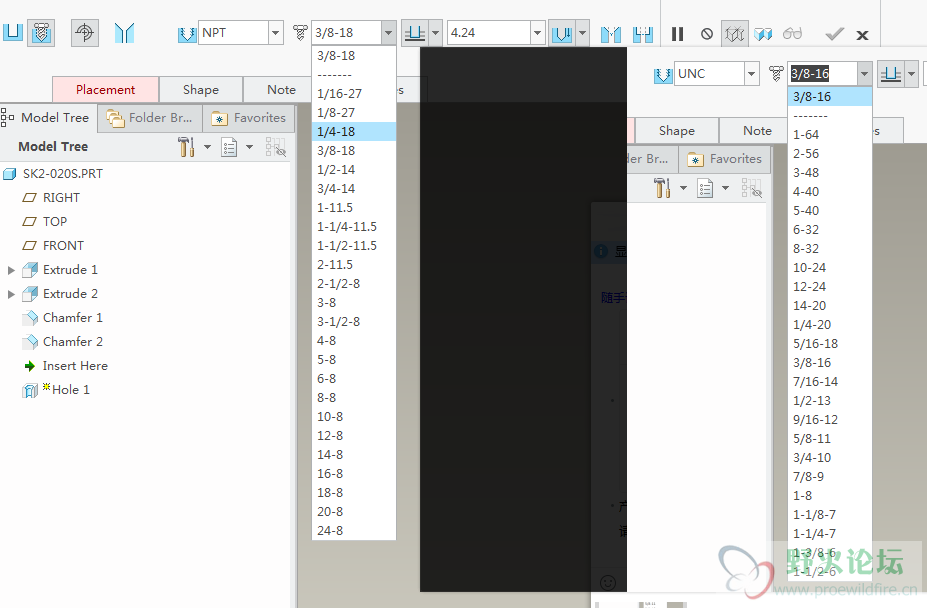Expand the Extrude 1 feature
This screenshot has width=927, height=608.
coord(11,270)
